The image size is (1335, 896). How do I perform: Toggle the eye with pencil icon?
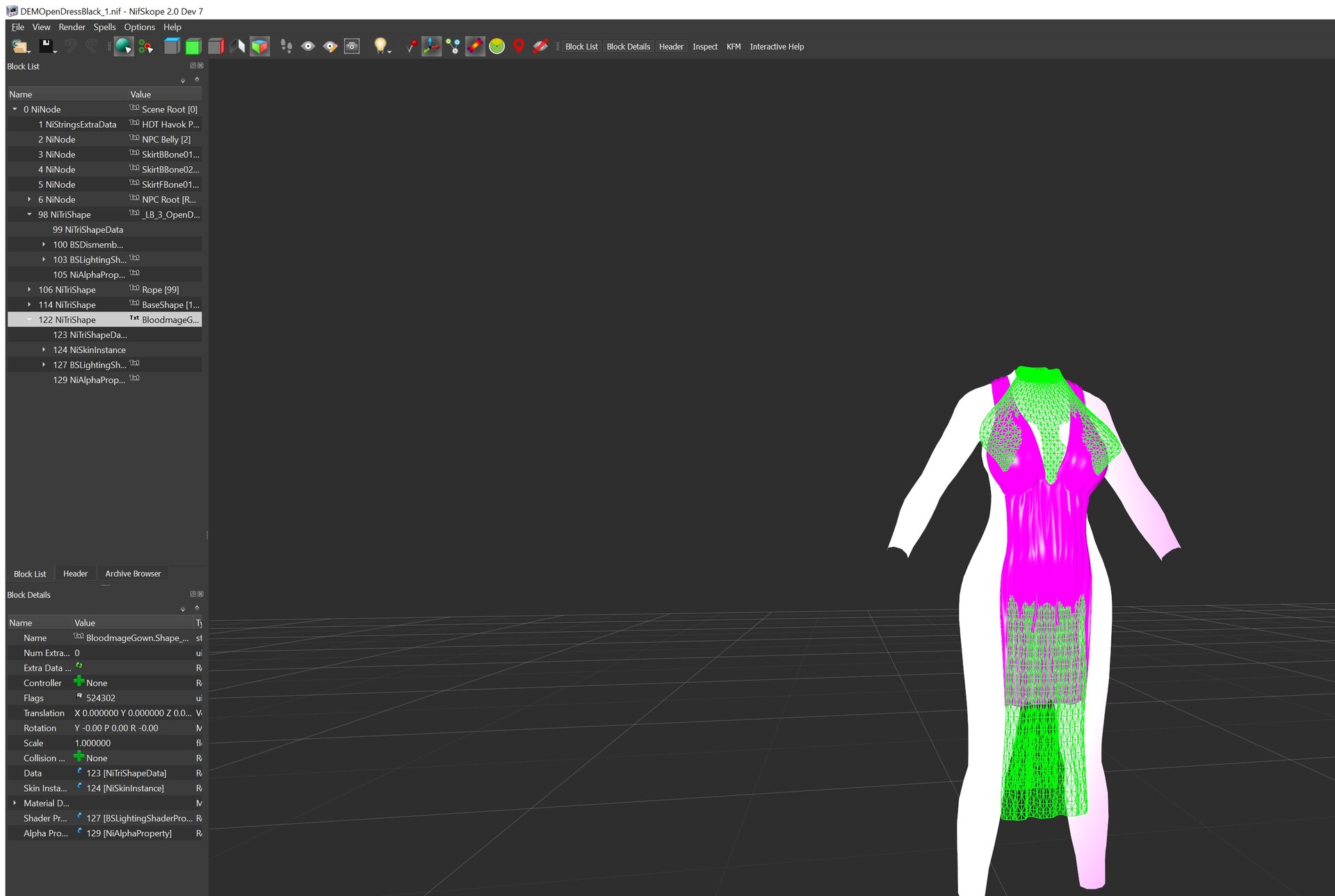(x=330, y=47)
